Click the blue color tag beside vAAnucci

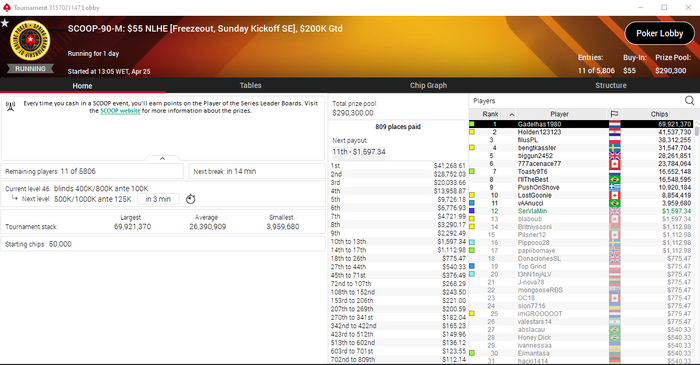(x=472, y=203)
